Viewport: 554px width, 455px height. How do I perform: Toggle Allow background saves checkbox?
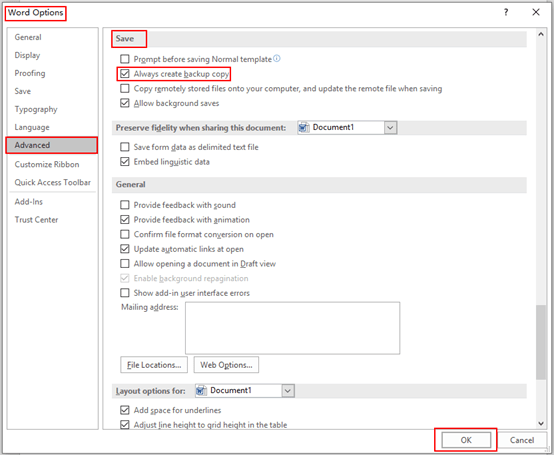click(x=125, y=103)
